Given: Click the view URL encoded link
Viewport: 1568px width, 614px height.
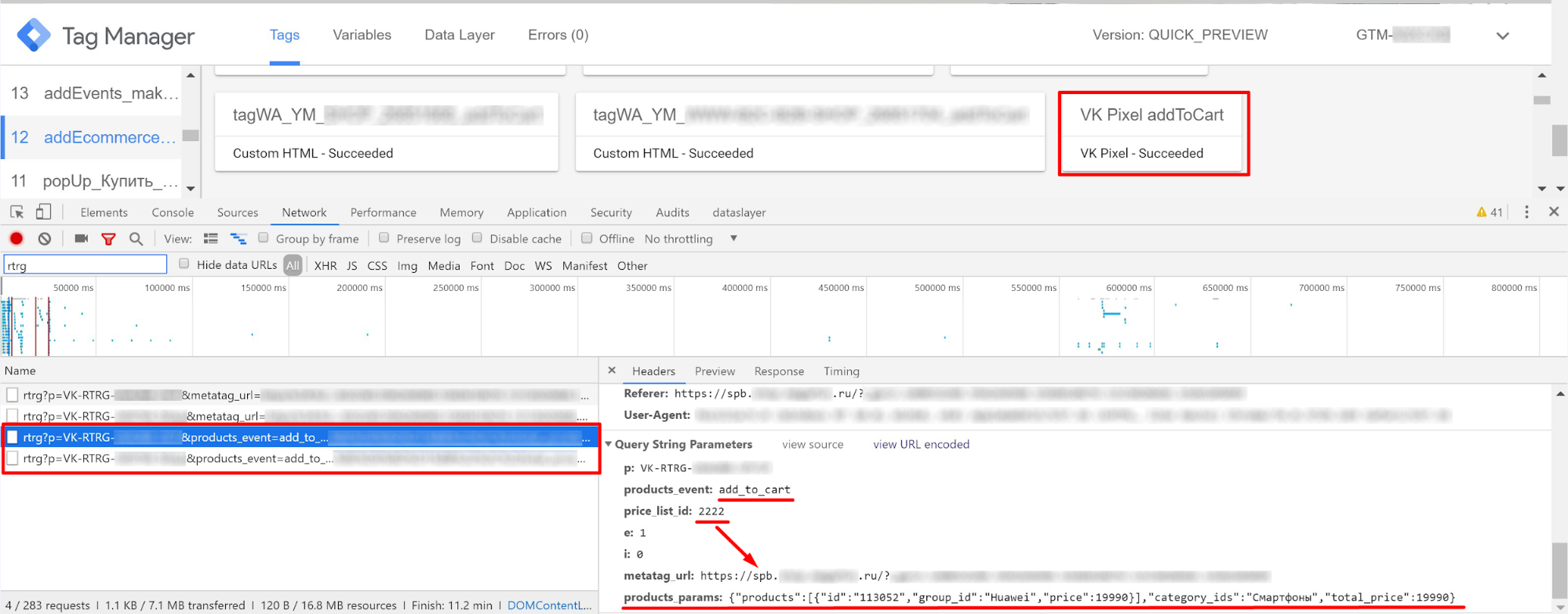Looking at the screenshot, I should tap(921, 445).
